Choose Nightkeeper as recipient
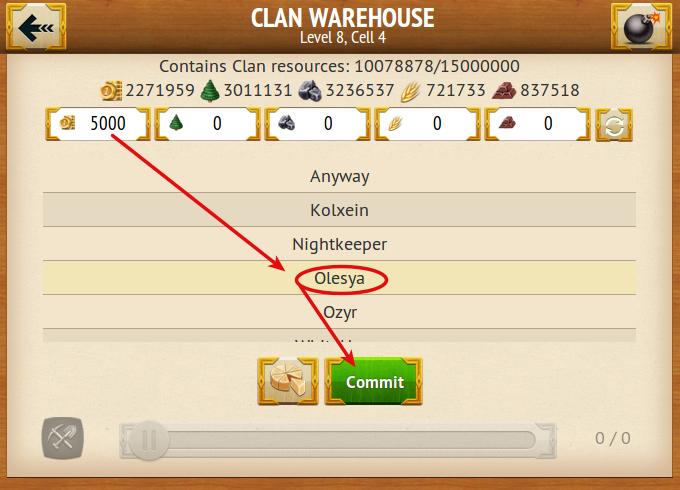Screen dimensions: 680x490 [x=340, y=244]
